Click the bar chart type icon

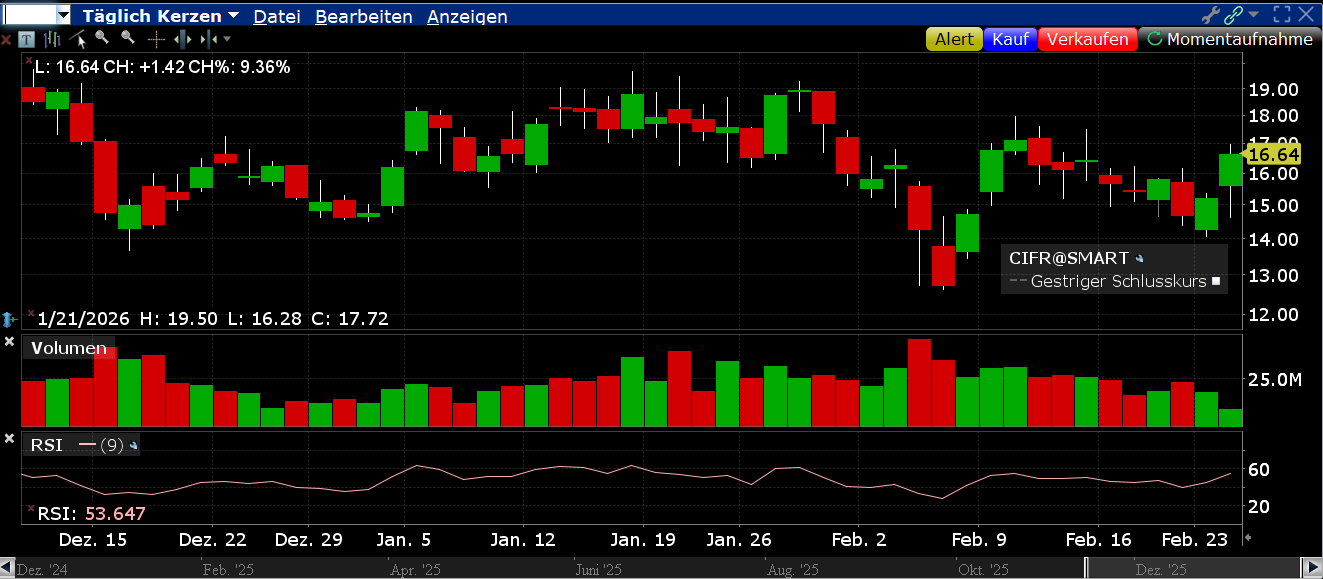tap(52, 39)
